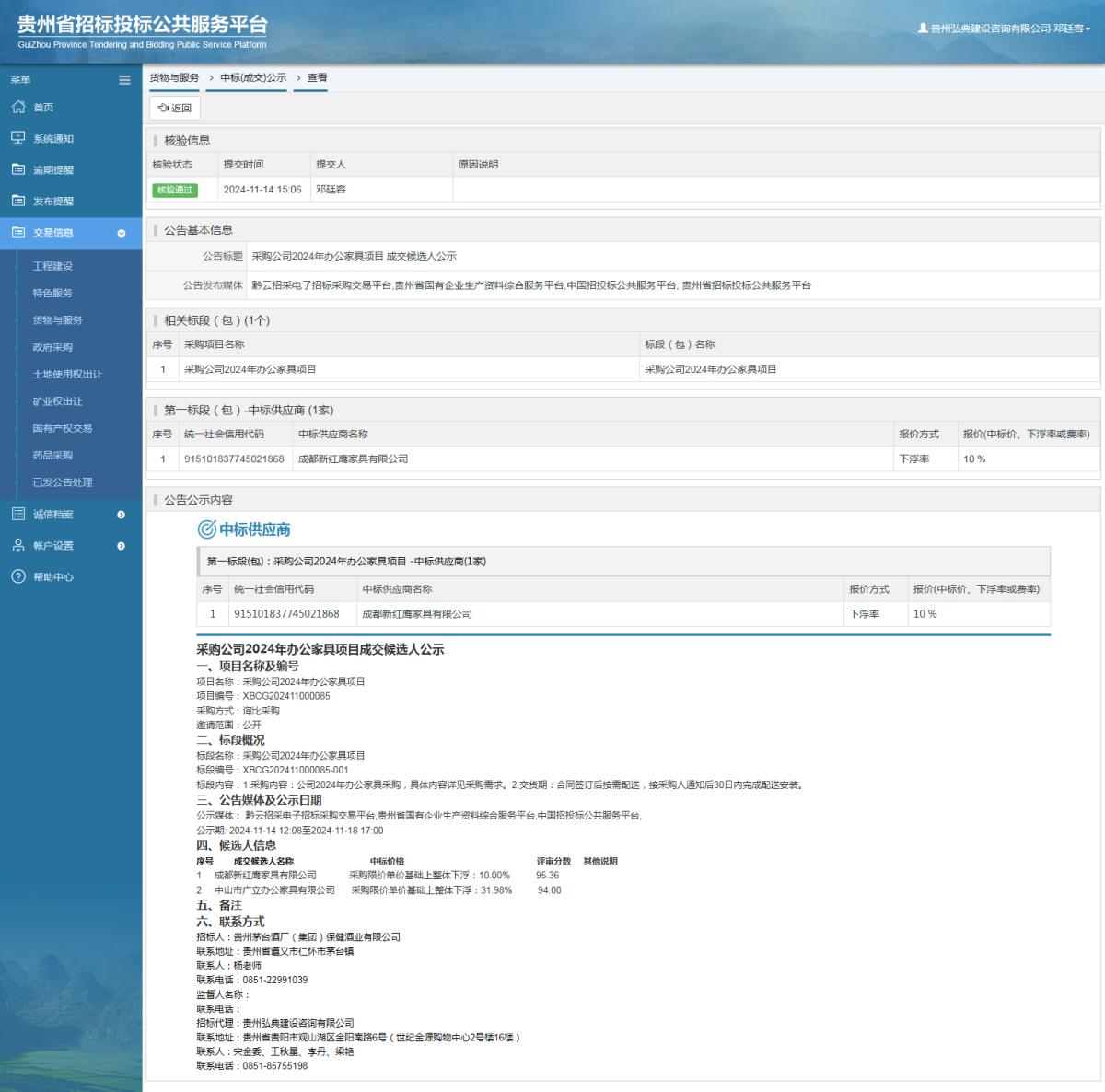The height and width of the screenshot is (1092, 1105).
Task: Select 政府采购 in the sidebar
Action: coord(52,347)
